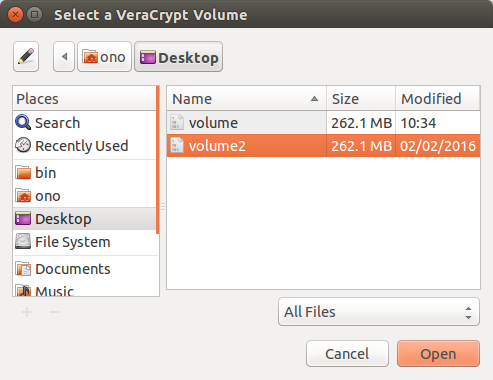Sort files by Modified column
The width and height of the screenshot is (493, 380).
pos(438,99)
